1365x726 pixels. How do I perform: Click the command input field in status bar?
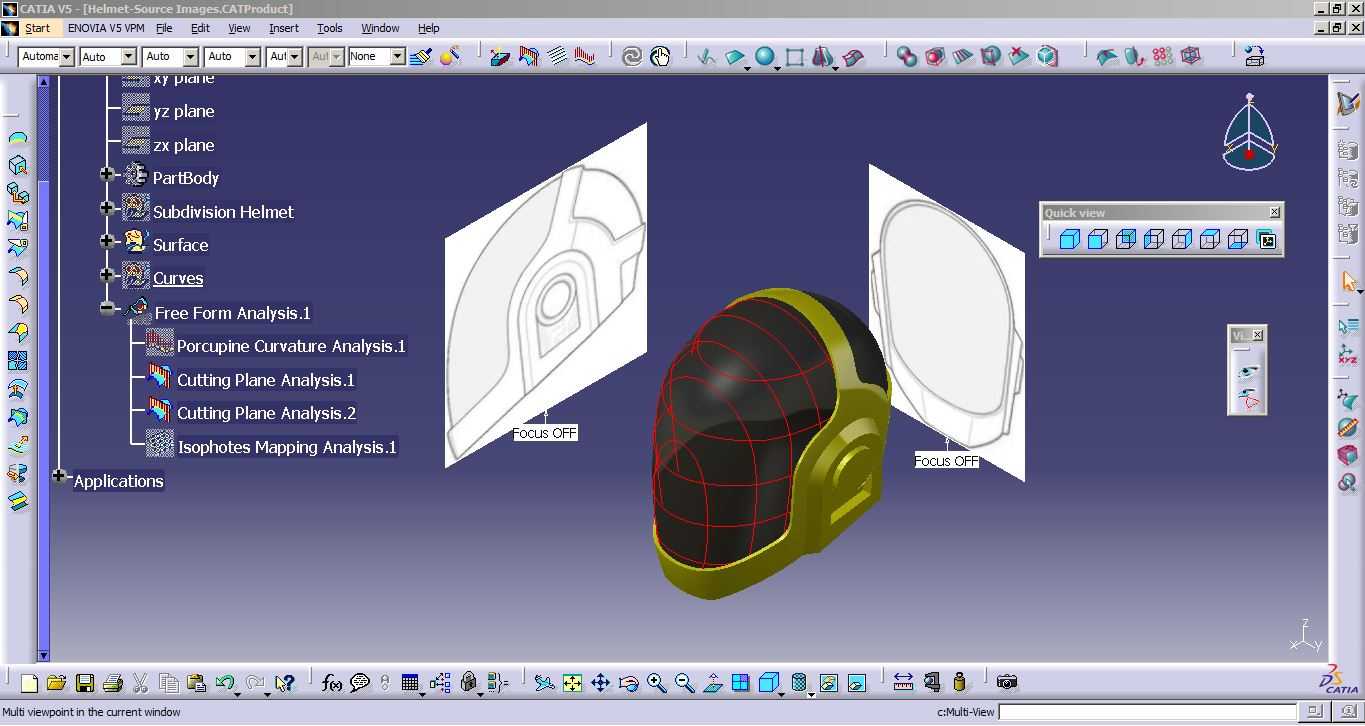[x=1148, y=712]
